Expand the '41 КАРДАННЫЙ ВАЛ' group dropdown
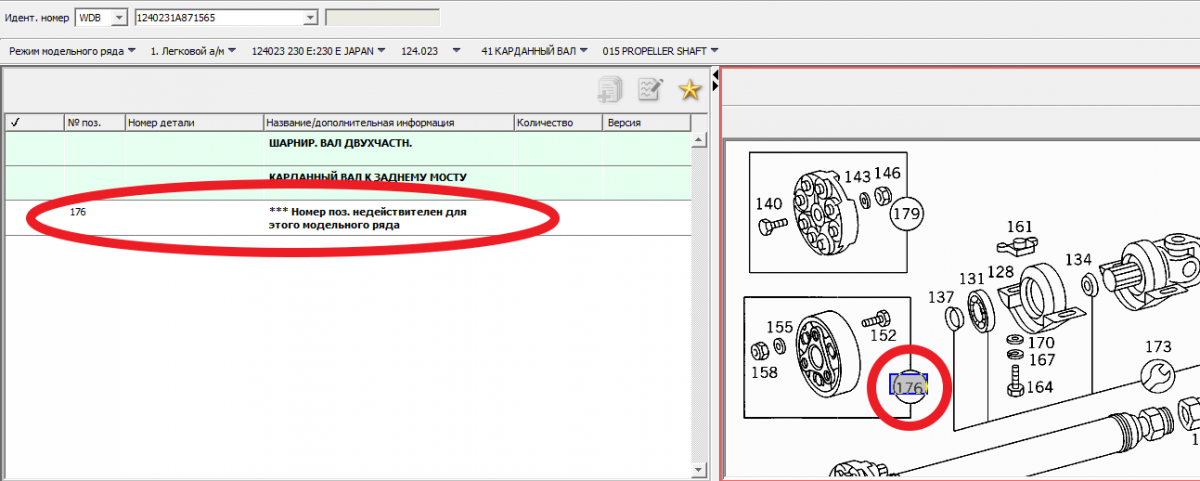The width and height of the screenshot is (1200, 481). [536, 50]
